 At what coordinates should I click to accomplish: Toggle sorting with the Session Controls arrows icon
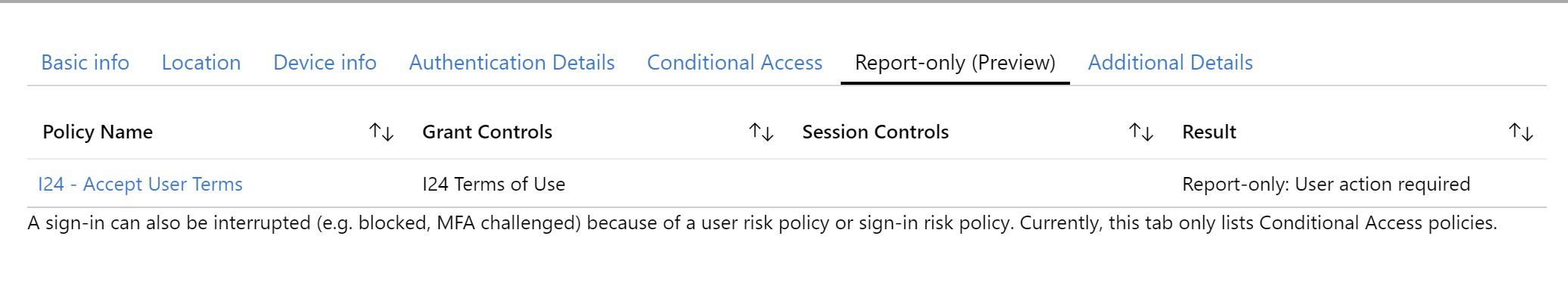(x=1141, y=132)
